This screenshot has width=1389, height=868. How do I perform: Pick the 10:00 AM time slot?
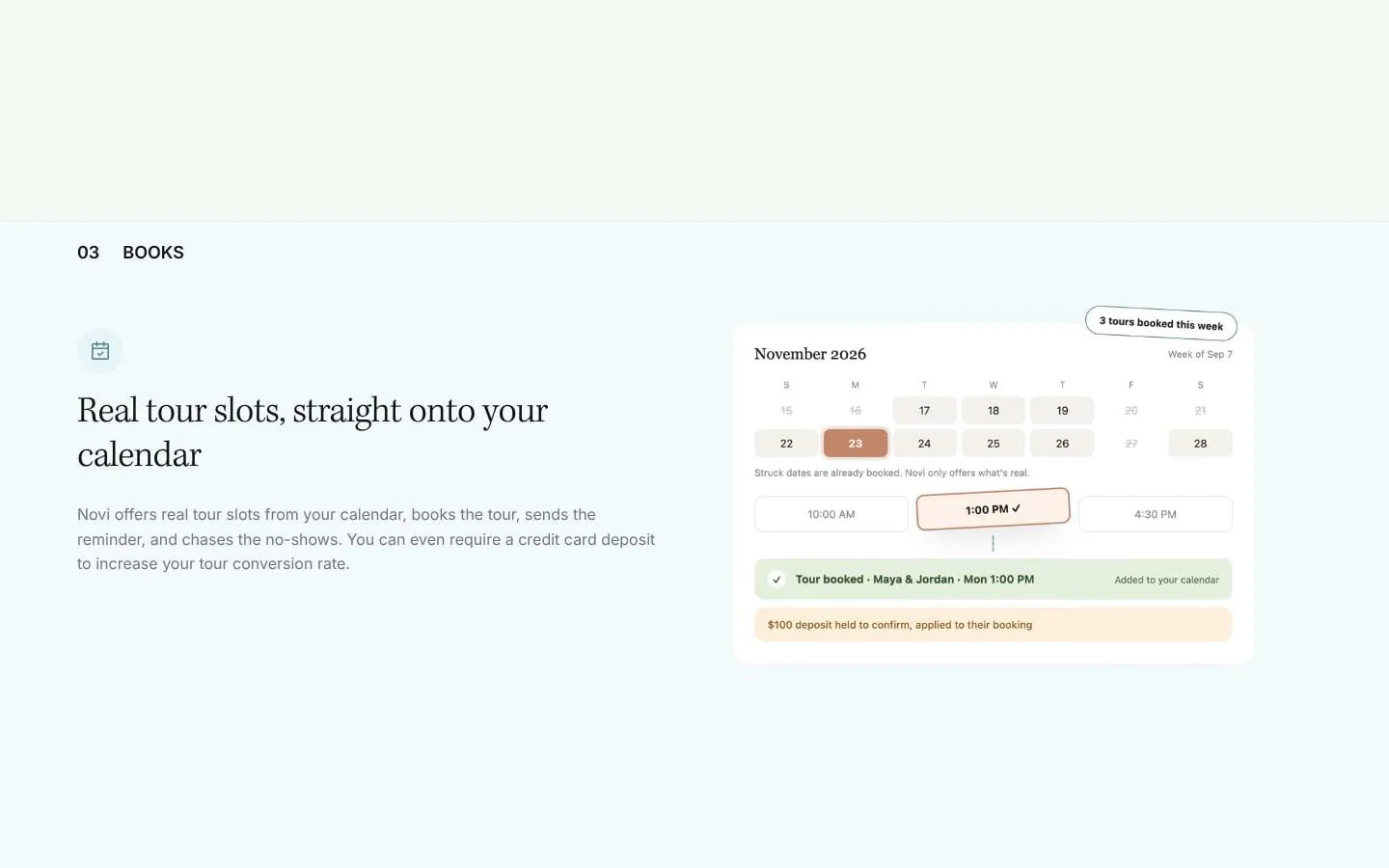(x=831, y=514)
